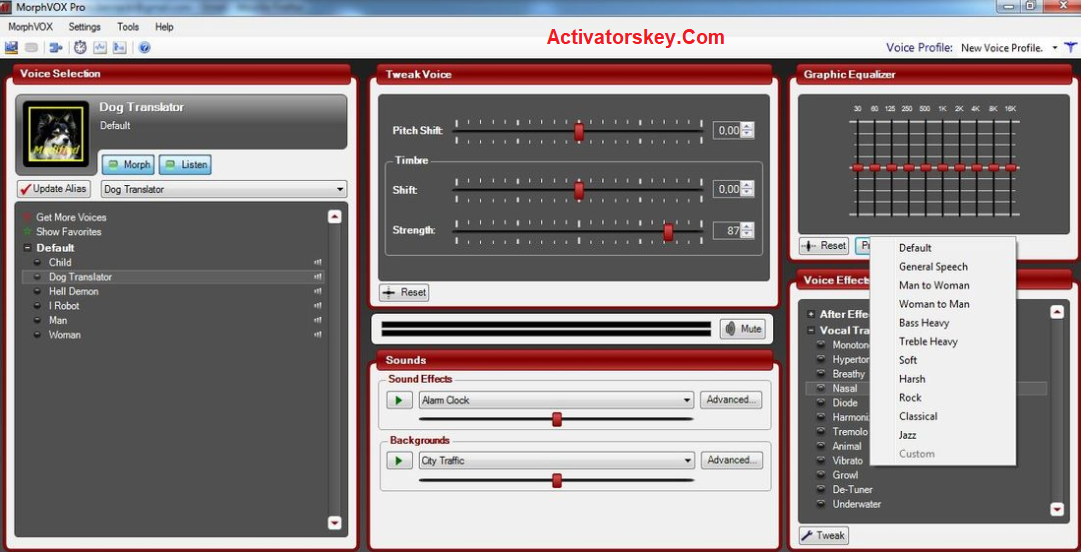Click the Timbre Strength slider handle
1081x555 pixels.
pos(668,232)
